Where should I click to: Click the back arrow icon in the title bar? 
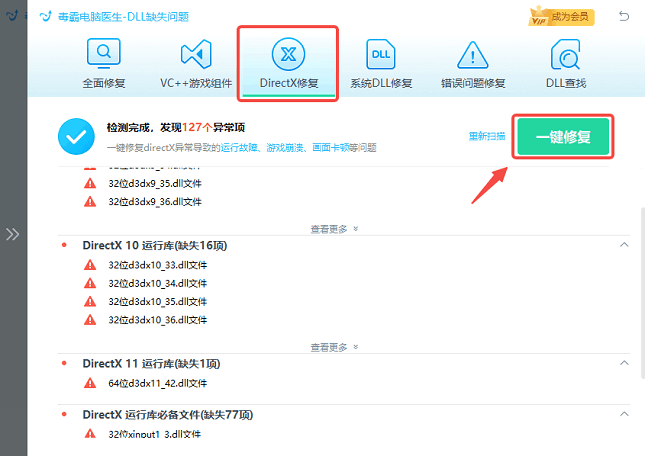(x=624, y=16)
